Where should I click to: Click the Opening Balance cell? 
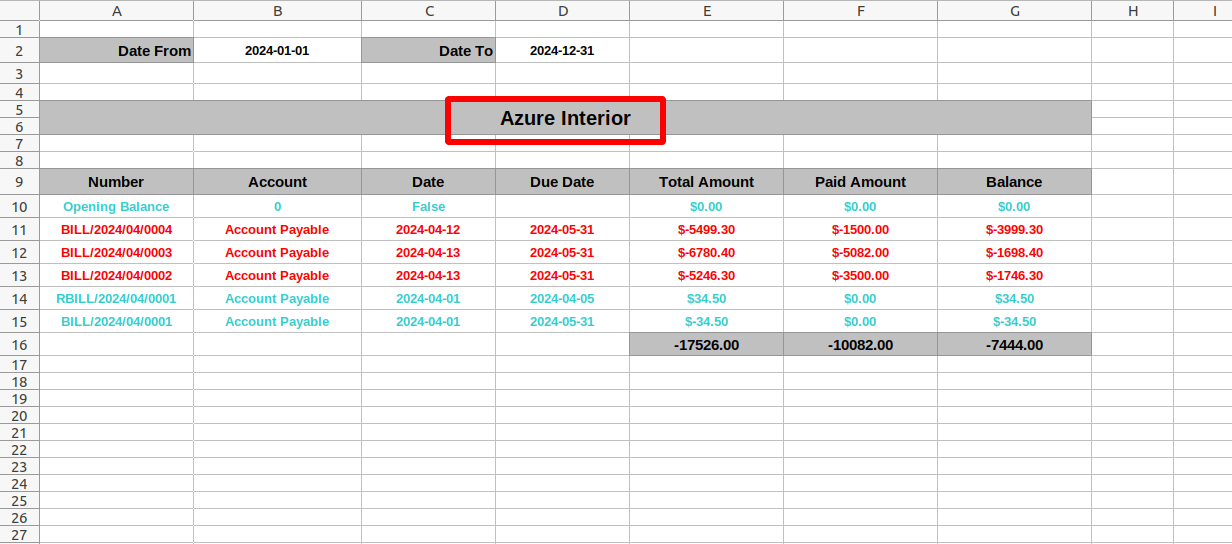coord(117,206)
